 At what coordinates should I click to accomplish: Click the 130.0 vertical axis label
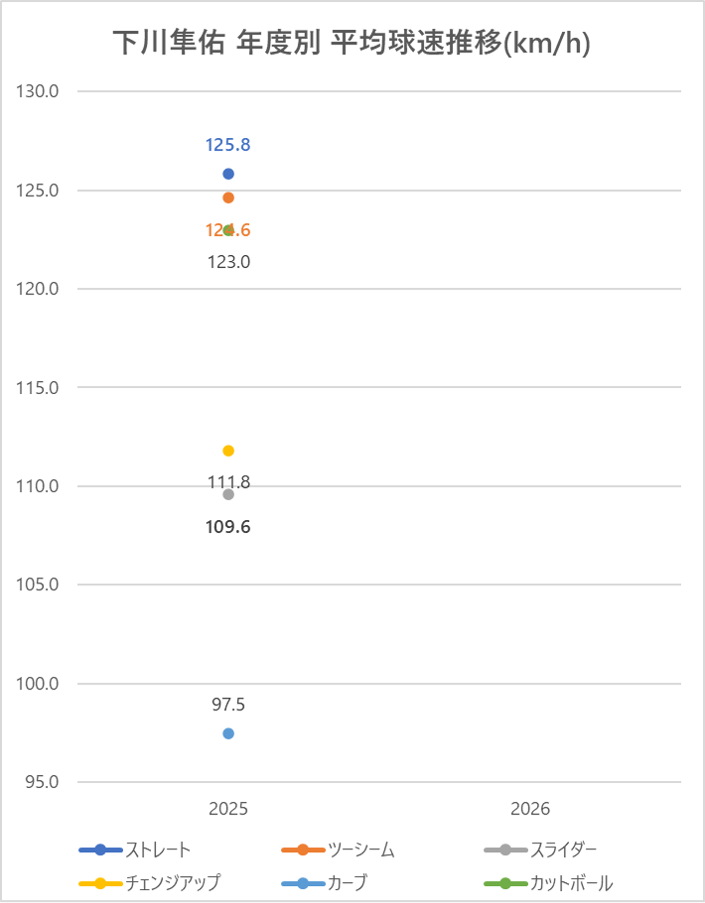(x=40, y=92)
